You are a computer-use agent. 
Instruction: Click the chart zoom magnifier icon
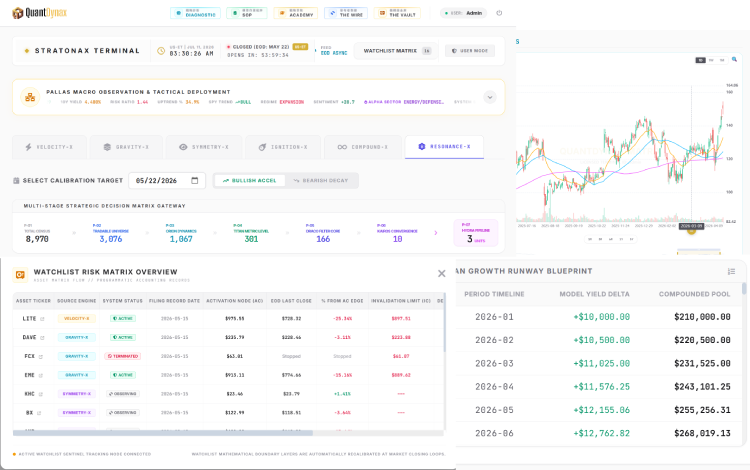point(734,60)
